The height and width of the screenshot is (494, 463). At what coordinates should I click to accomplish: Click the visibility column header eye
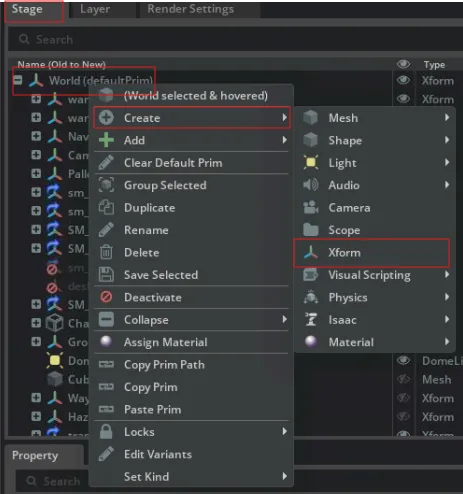(x=403, y=64)
